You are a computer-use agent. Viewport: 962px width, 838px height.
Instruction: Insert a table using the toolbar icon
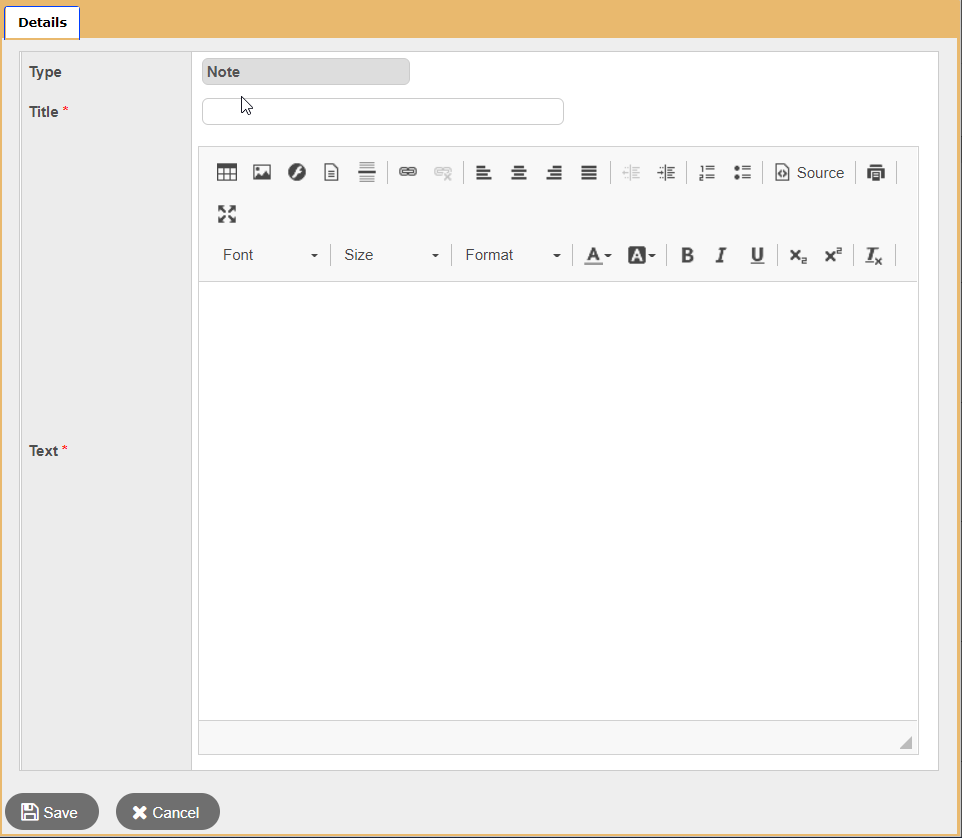[x=227, y=172]
